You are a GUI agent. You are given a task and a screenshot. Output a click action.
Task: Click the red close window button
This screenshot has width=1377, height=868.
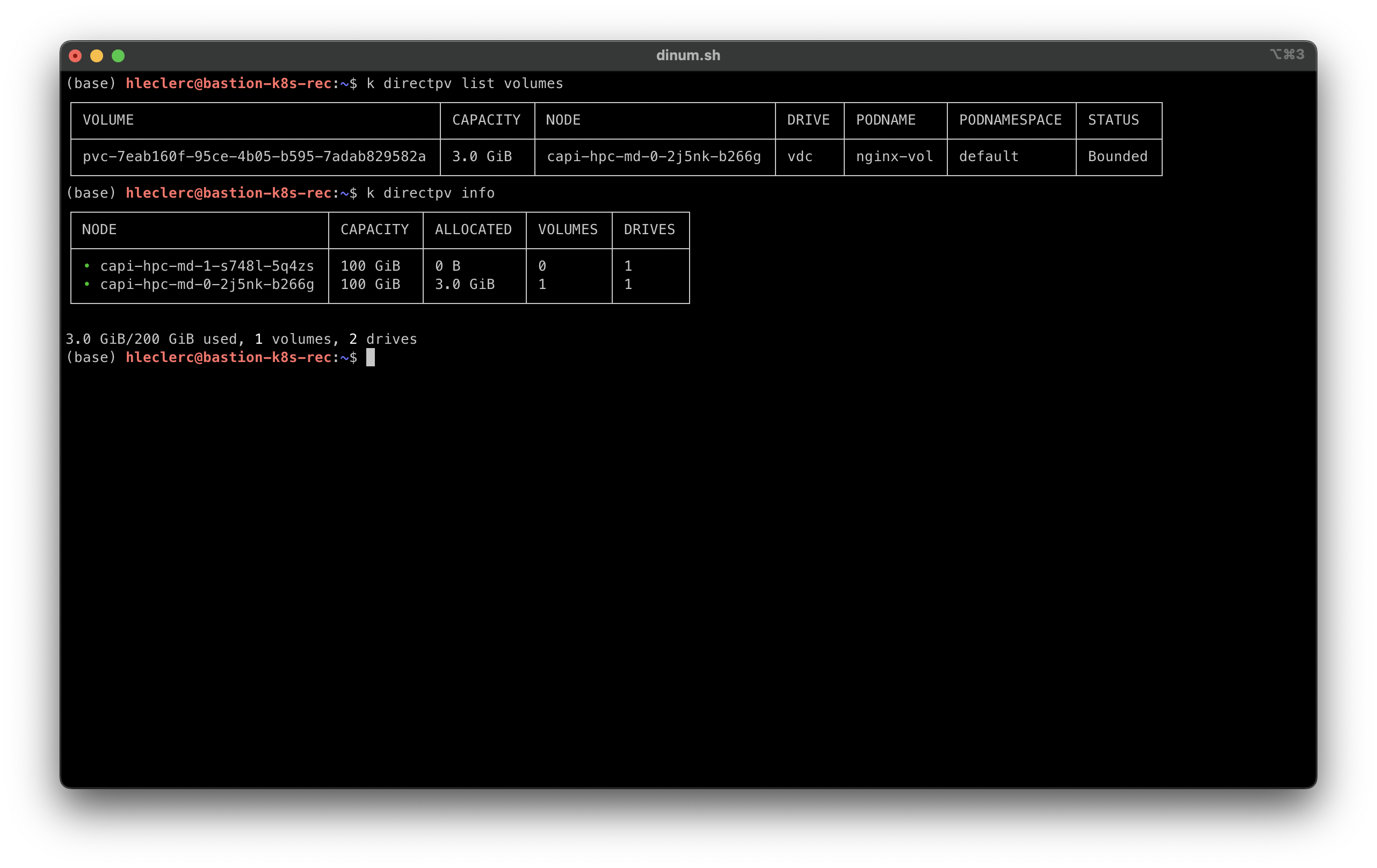(x=75, y=55)
